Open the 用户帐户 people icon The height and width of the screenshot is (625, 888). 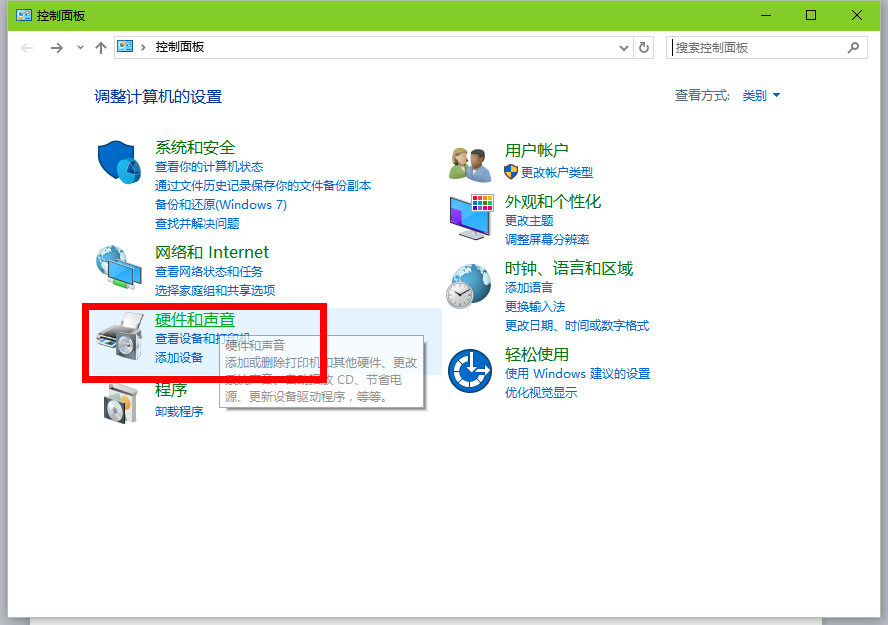pos(469,165)
